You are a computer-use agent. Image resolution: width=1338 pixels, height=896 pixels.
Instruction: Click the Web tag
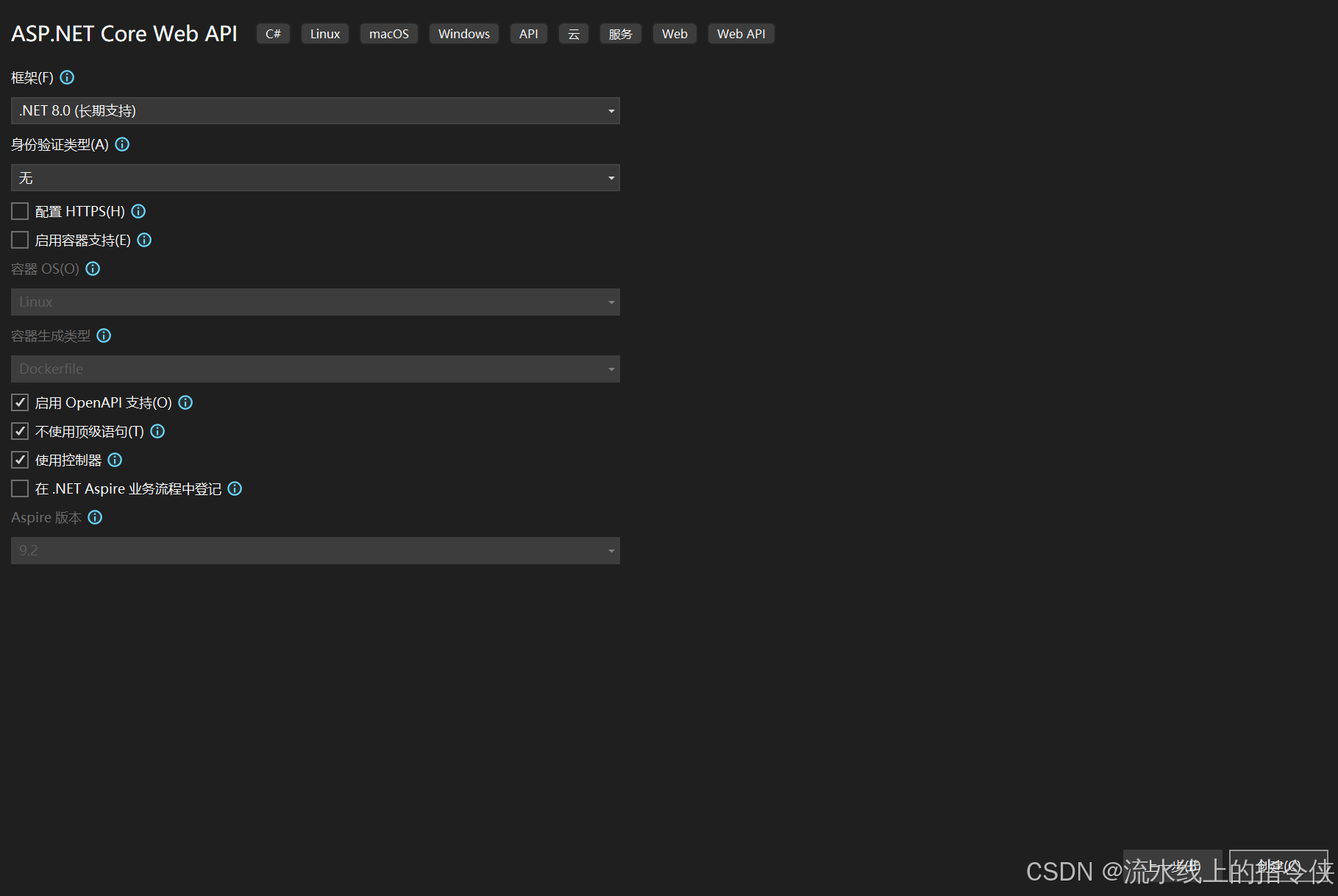[675, 34]
